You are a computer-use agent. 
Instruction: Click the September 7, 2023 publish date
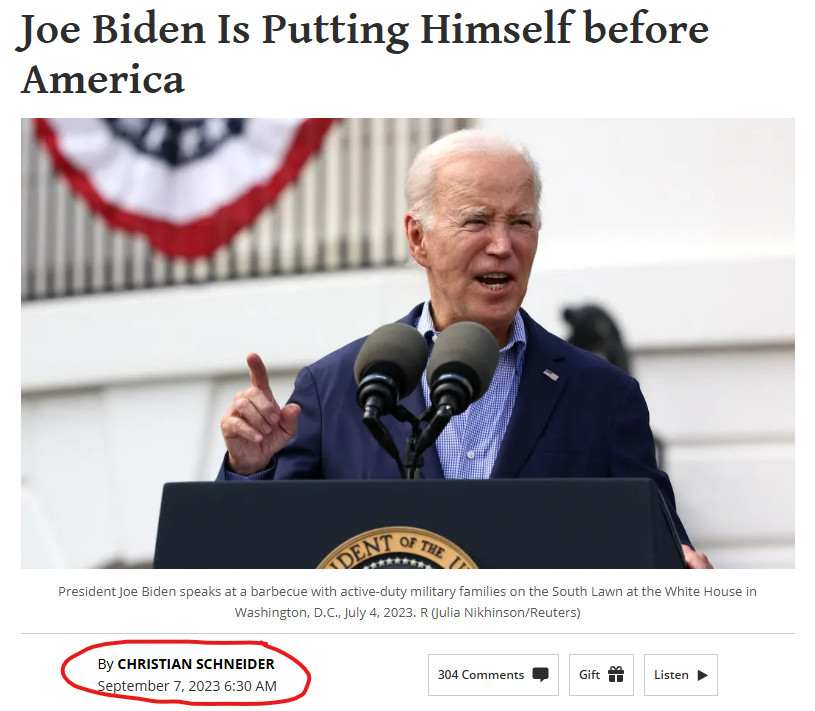[x=187, y=686]
